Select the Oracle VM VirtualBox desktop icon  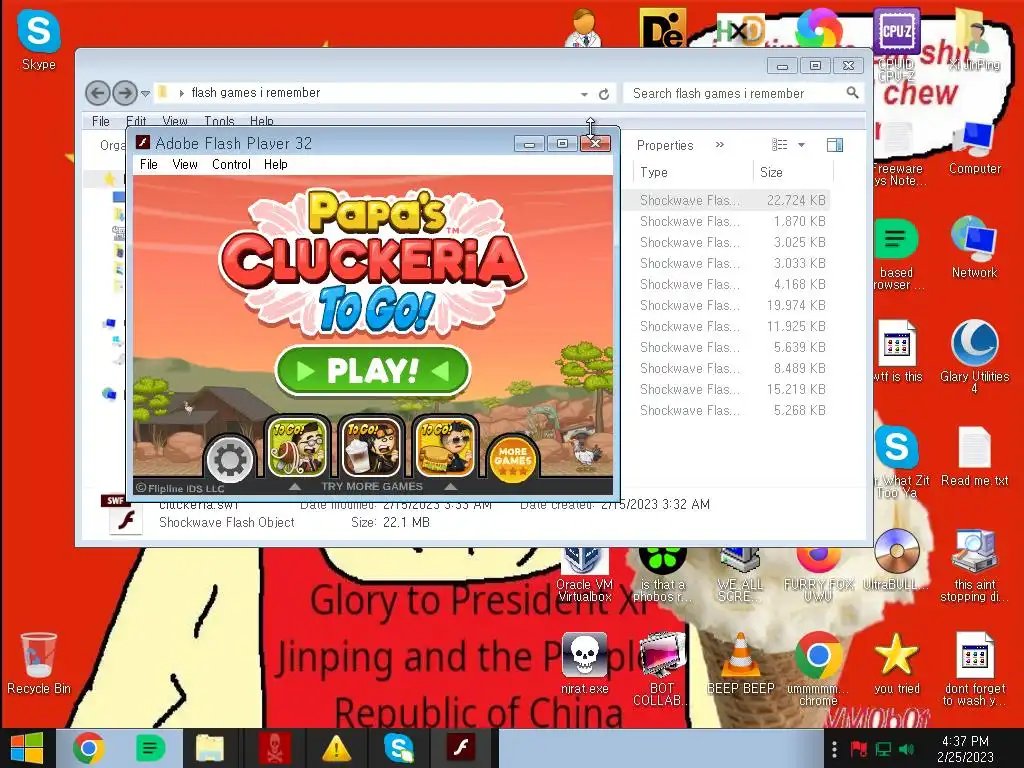tap(584, 575)
